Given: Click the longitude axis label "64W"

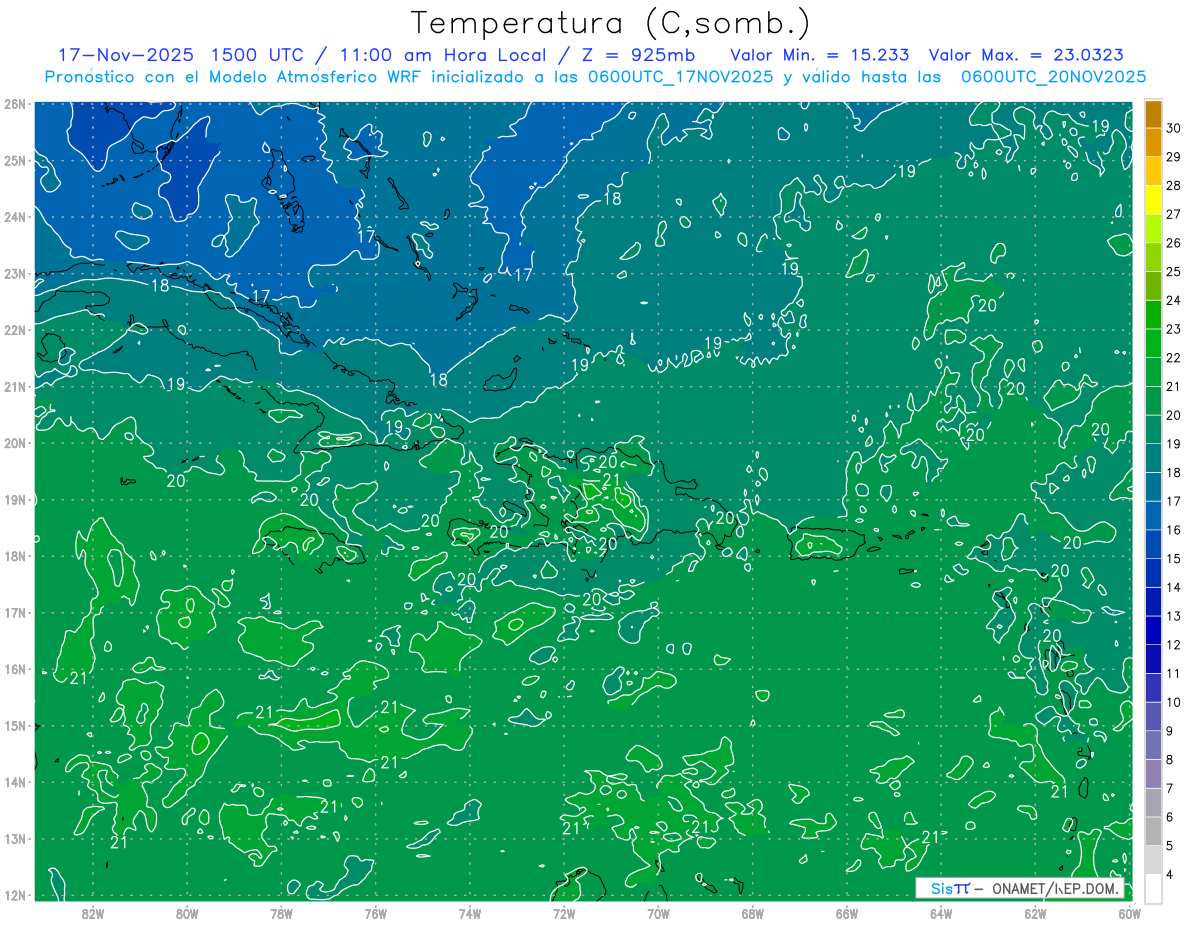Looking at the screenshot, I should [x=941, y=913].
